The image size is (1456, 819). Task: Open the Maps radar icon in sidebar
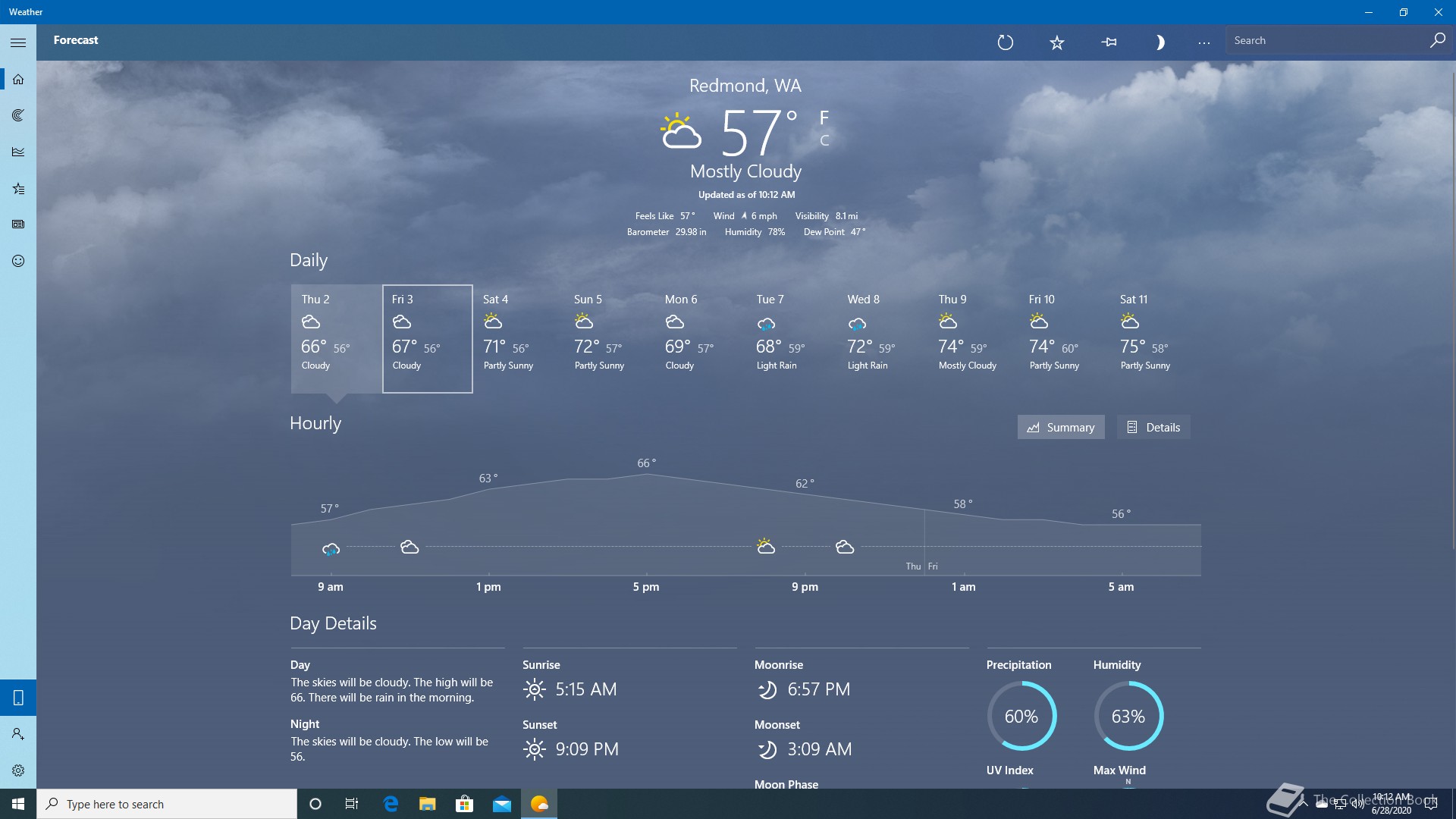[x=18, y=115]
